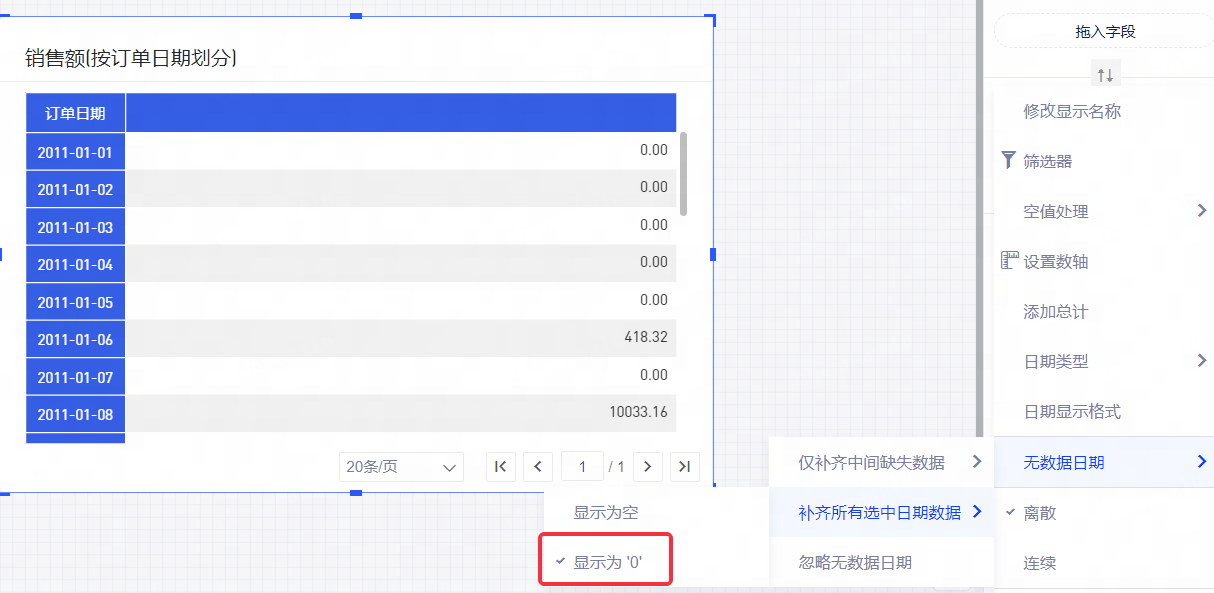Viewport: 1214px width, 593px height.
Task: Click 添加总计 menu entry
Action: tap(1055, 311)
